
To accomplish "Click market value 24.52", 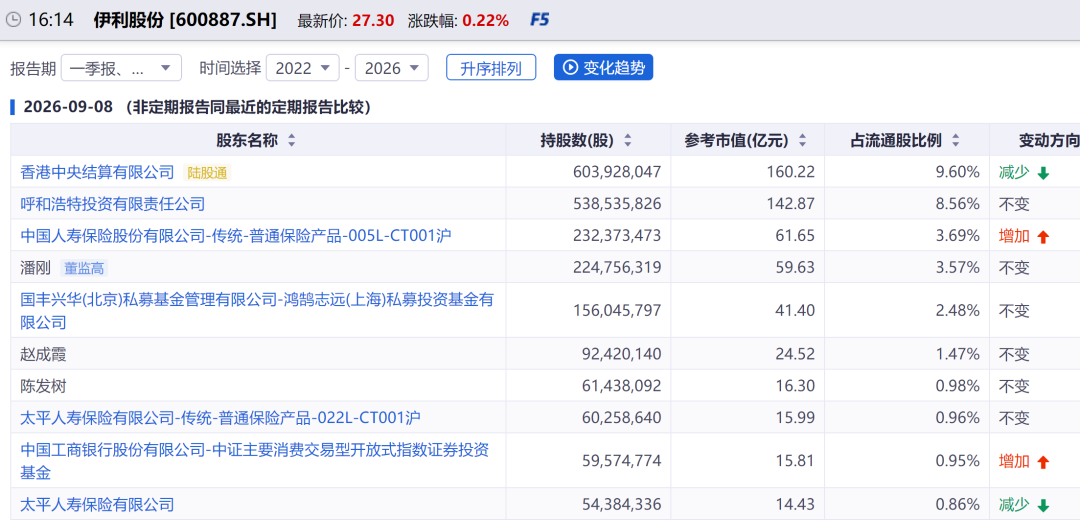I will click(x=797, y=354).
